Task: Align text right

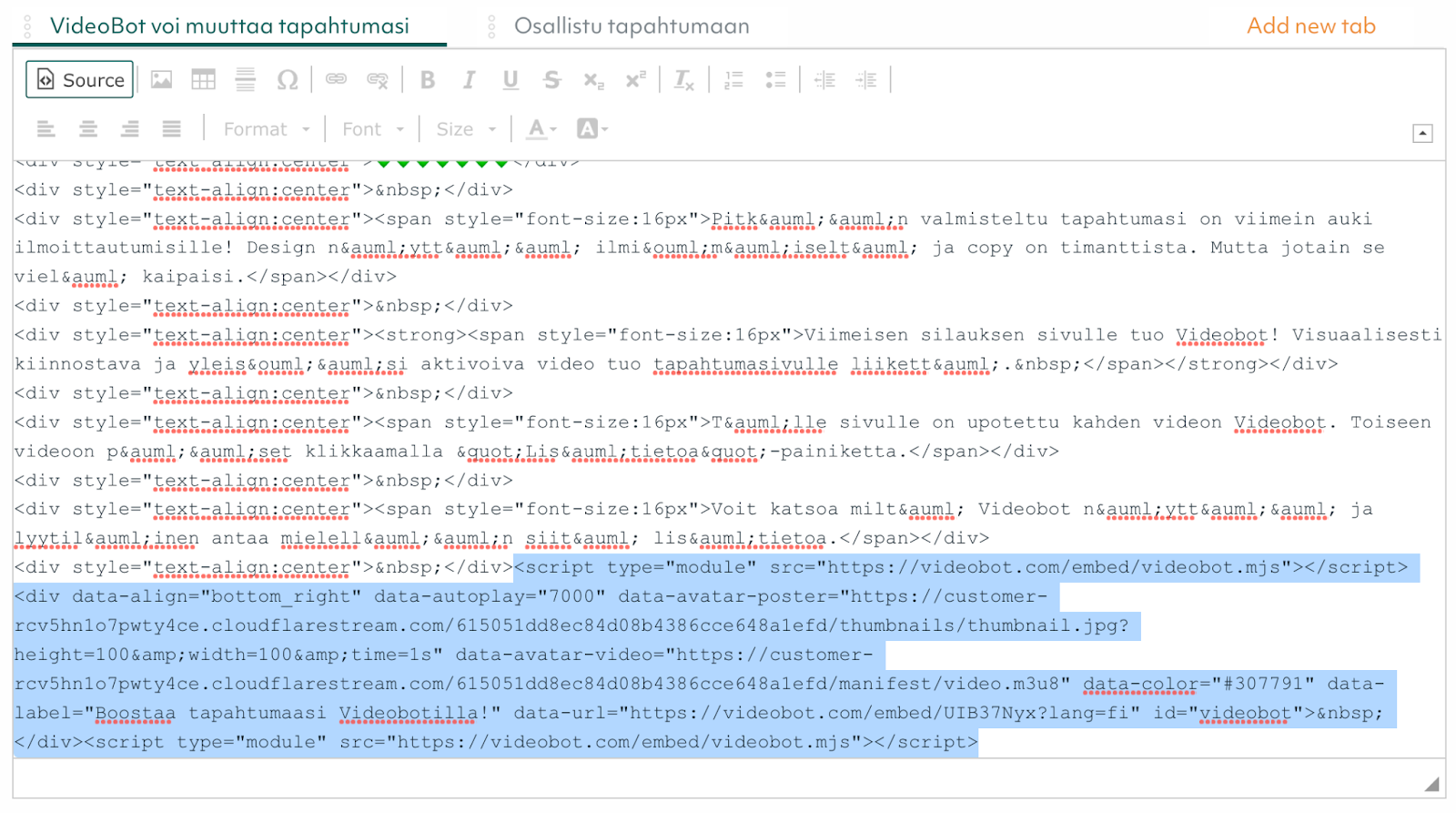Action: point(130,129)
